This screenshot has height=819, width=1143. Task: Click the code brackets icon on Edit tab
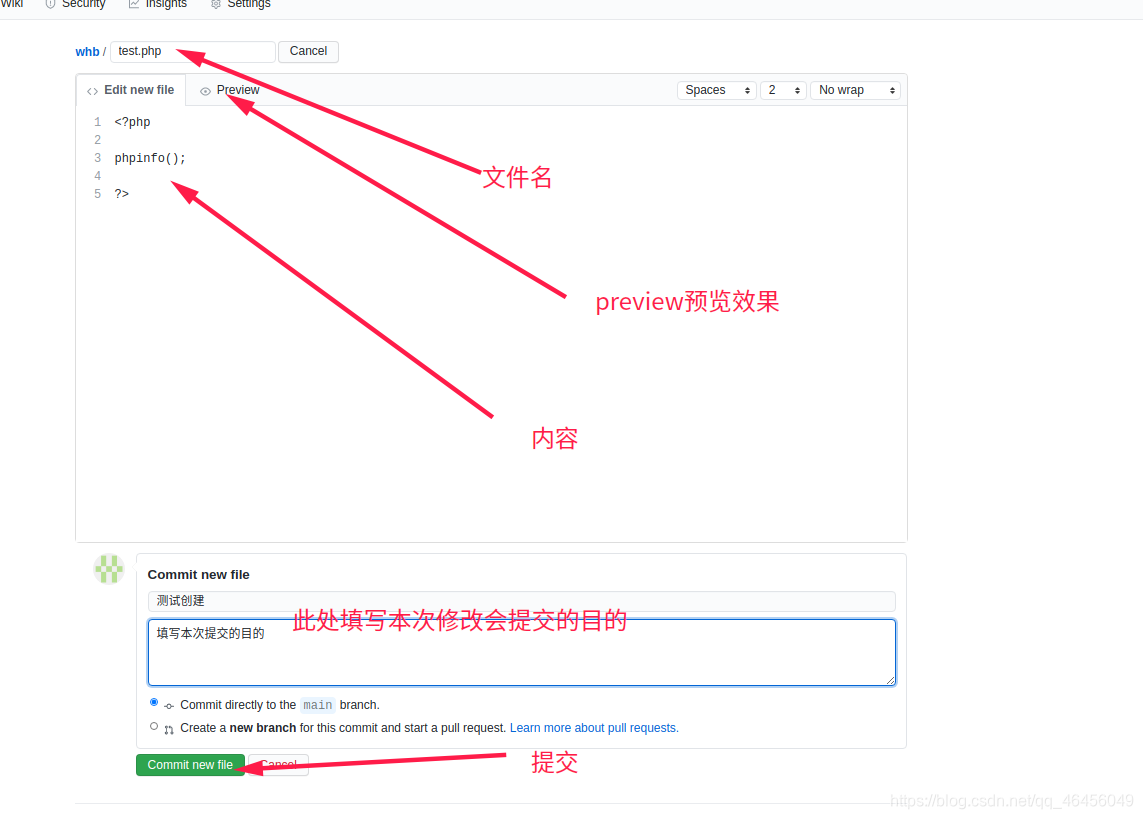click(x=92, y=91)
